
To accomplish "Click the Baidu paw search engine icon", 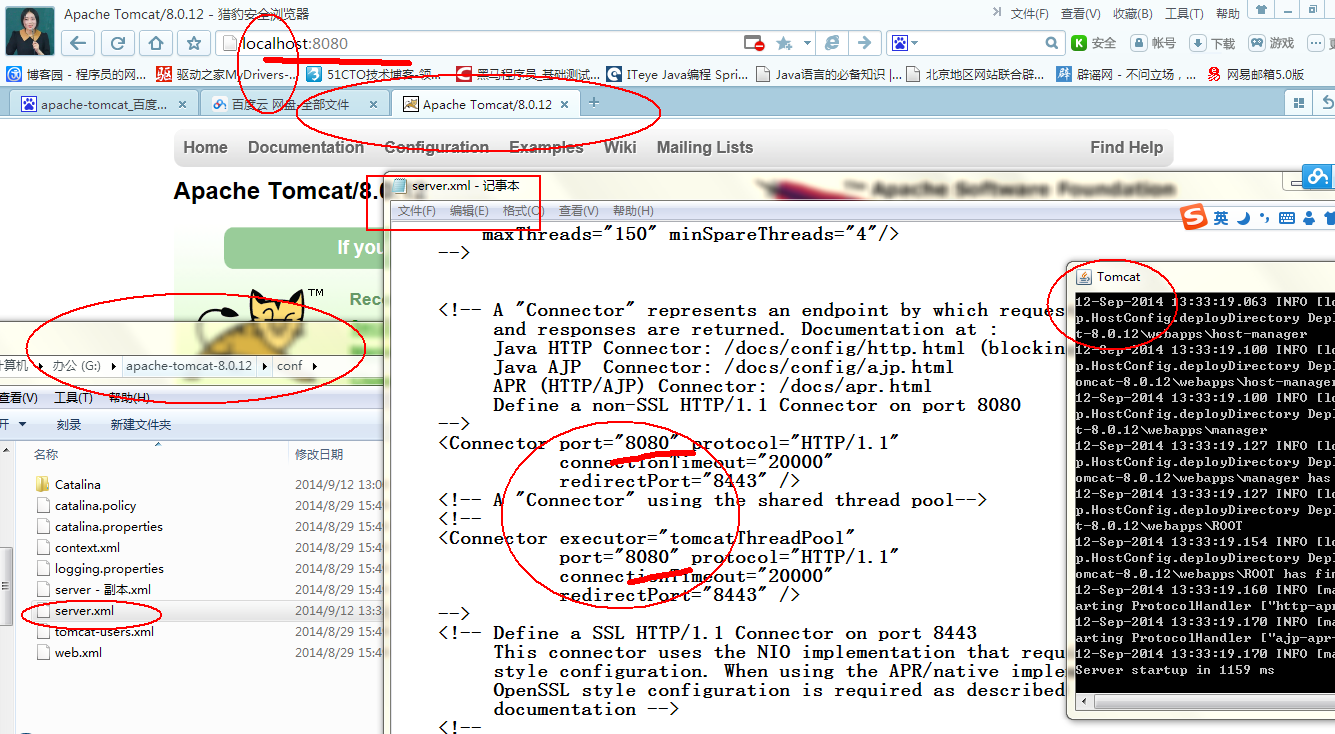I will pos(899,43).
